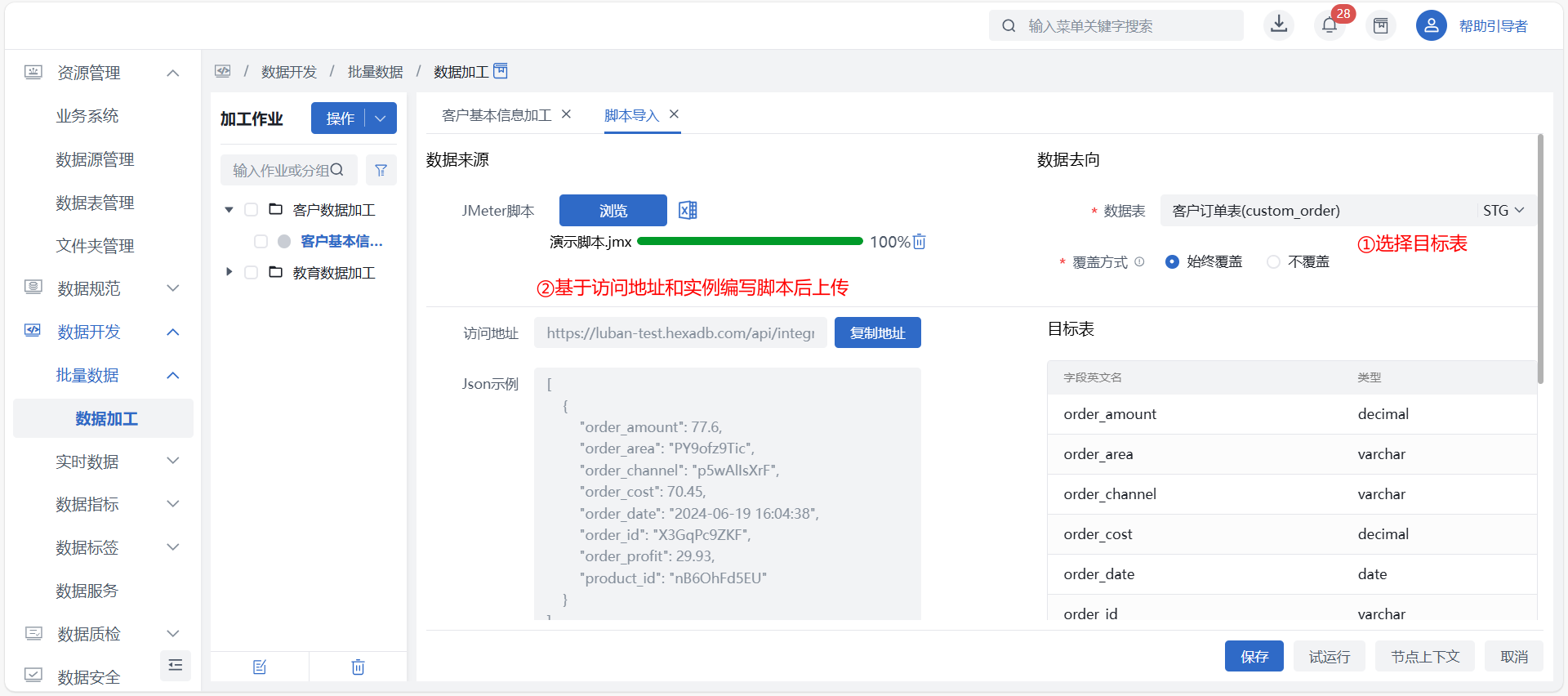
Task: Collapse the sidebar with menu fold icon
Action: (x=175, y=665)
